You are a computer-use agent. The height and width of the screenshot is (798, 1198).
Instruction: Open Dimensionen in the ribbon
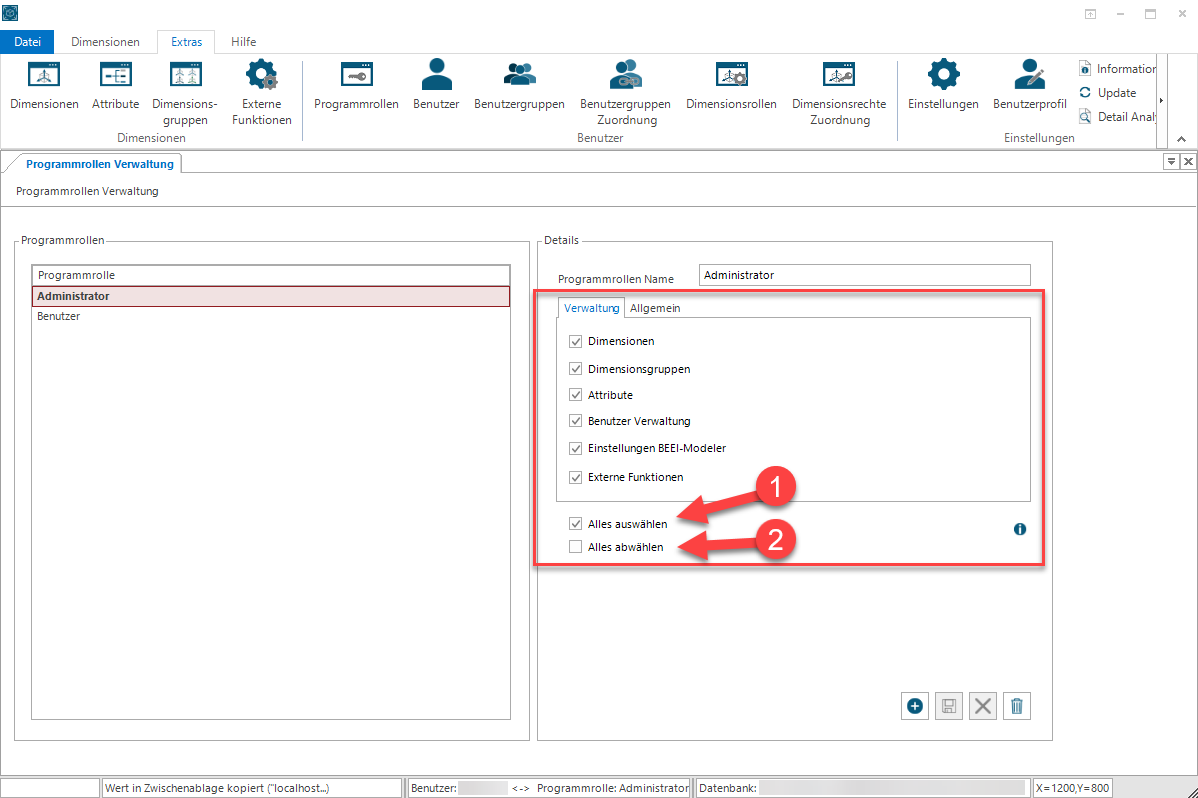tap(44, 85)
